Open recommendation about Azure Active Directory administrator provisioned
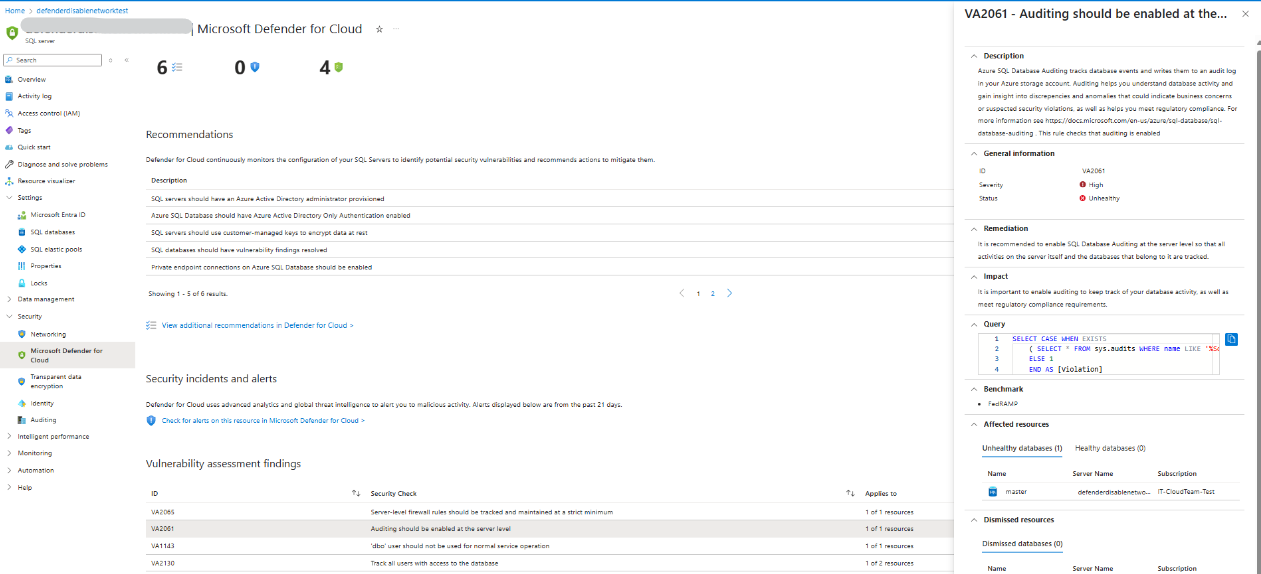This screenshot has height=574, width=1261. pyautogui.click(x=267, y=199)
